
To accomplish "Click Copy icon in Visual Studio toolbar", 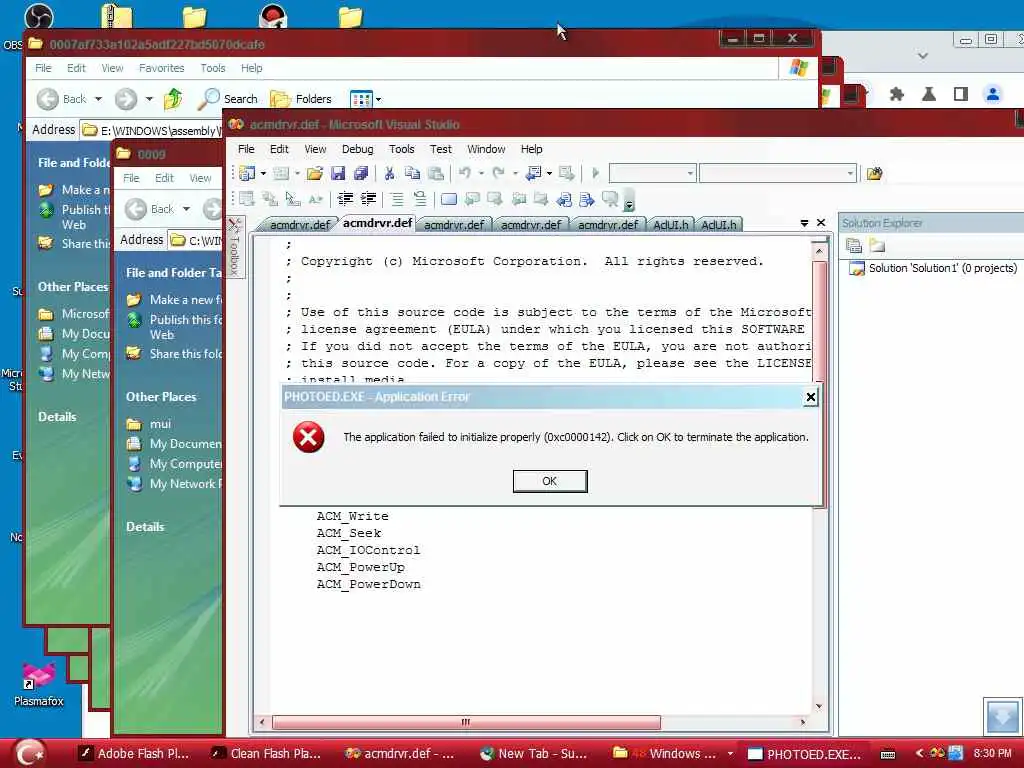I will pos(412,173).
